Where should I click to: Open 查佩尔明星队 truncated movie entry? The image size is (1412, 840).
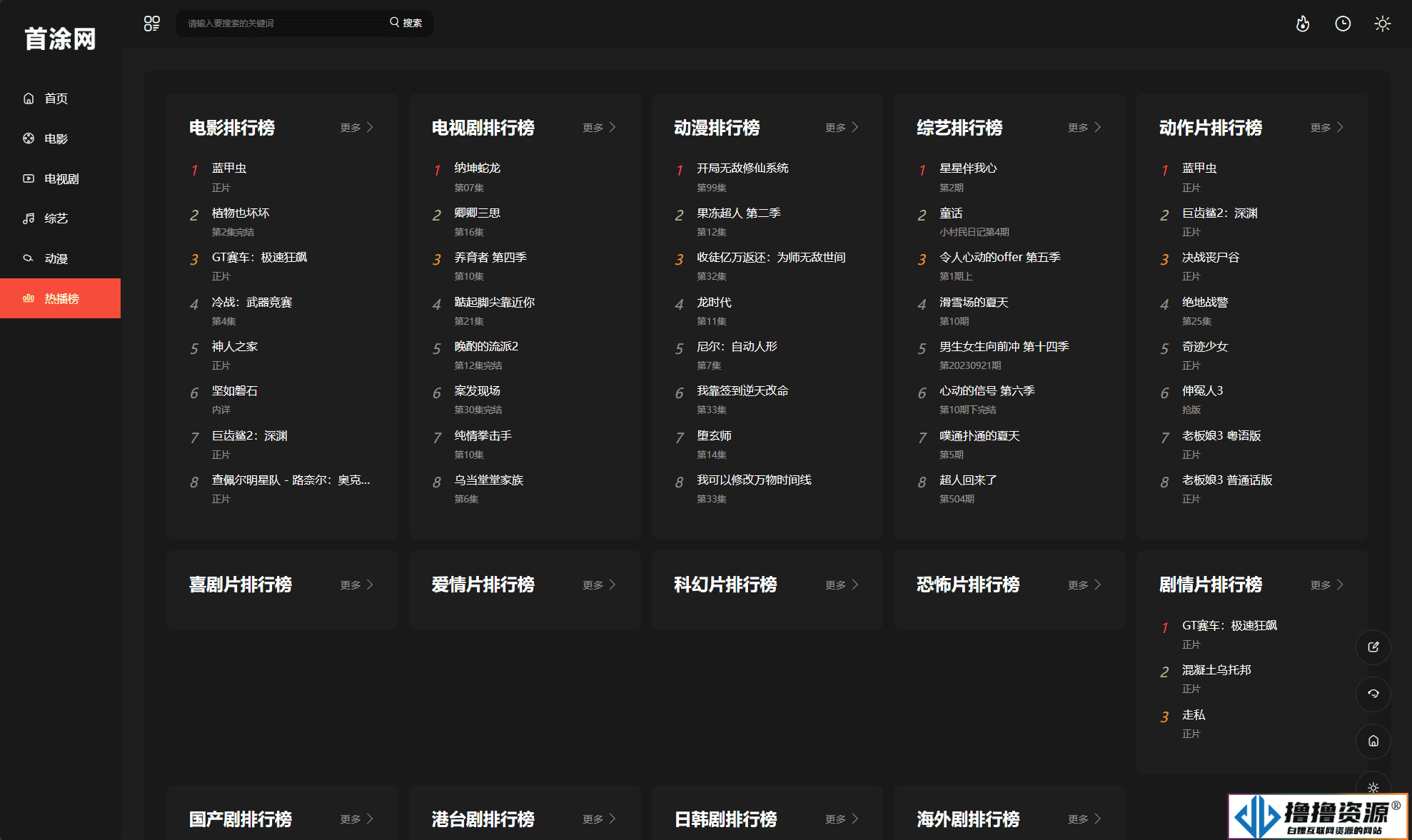(291, 480)
